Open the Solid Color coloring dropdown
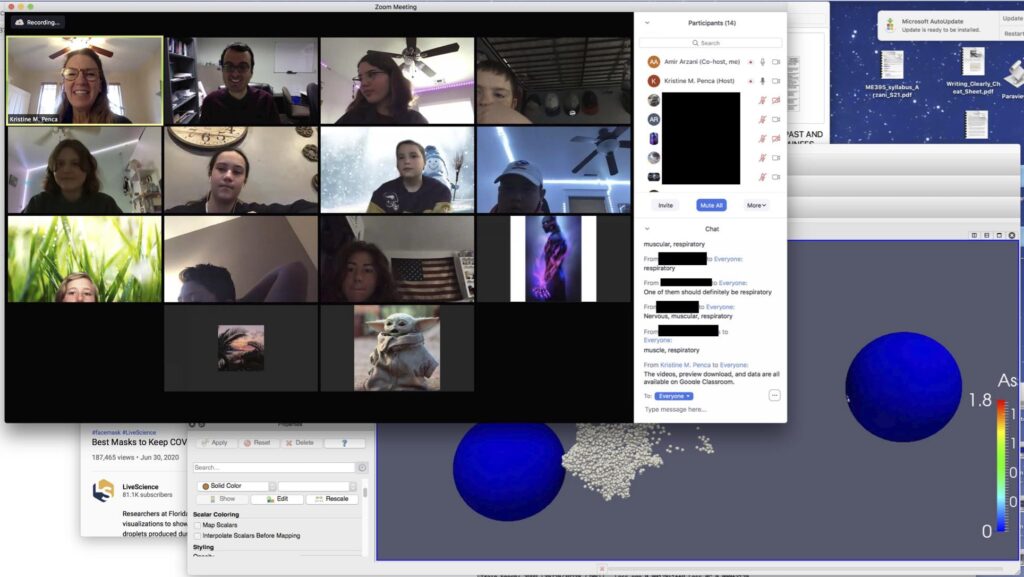 pos(236,486)
